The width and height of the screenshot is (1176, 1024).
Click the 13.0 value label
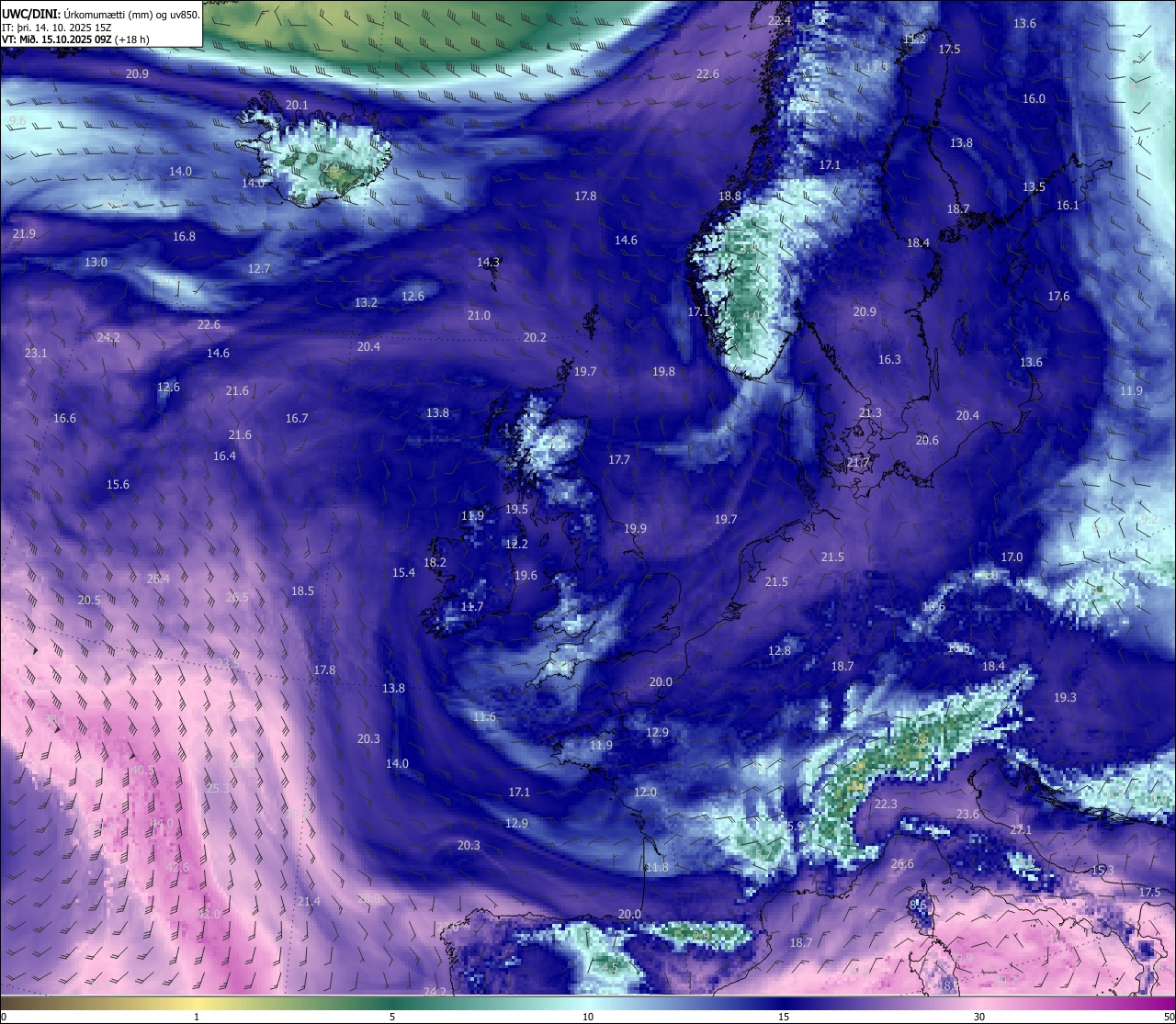click(x=96, y=262)
